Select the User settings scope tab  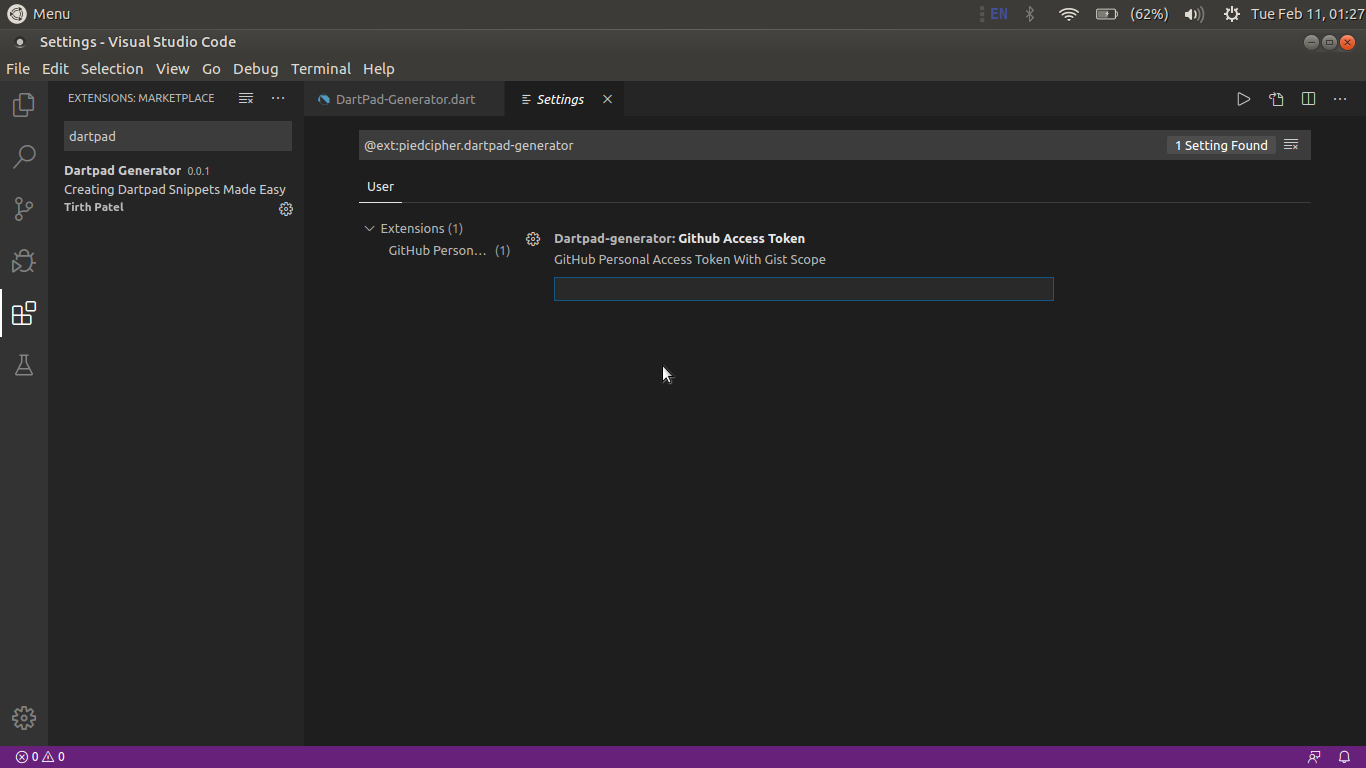click(380, 187)
